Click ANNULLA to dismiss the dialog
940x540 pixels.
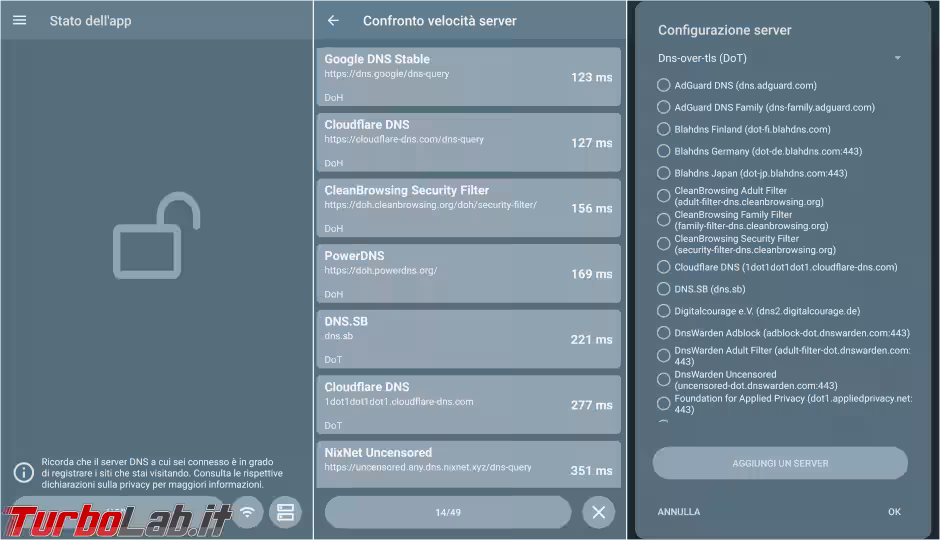point(679,512)
